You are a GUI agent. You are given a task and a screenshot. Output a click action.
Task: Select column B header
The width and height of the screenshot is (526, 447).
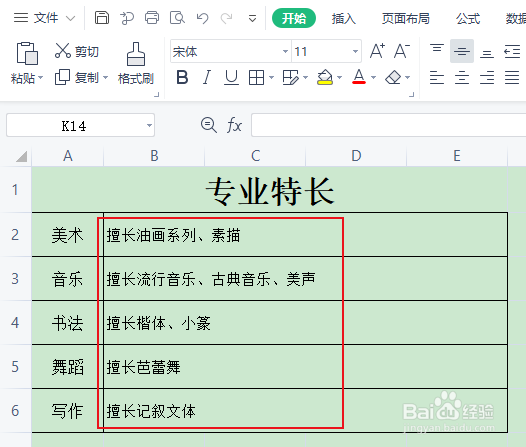(x=154, y=156)
